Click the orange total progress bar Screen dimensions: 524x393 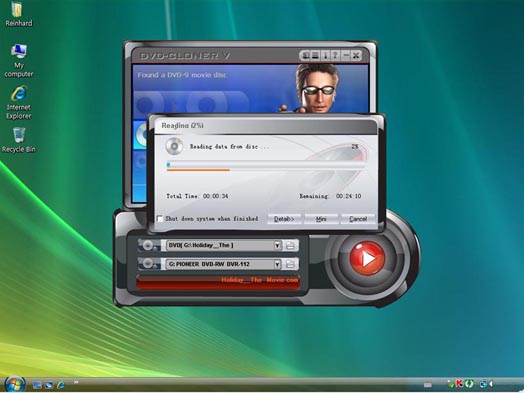click(x=198, y=170)
